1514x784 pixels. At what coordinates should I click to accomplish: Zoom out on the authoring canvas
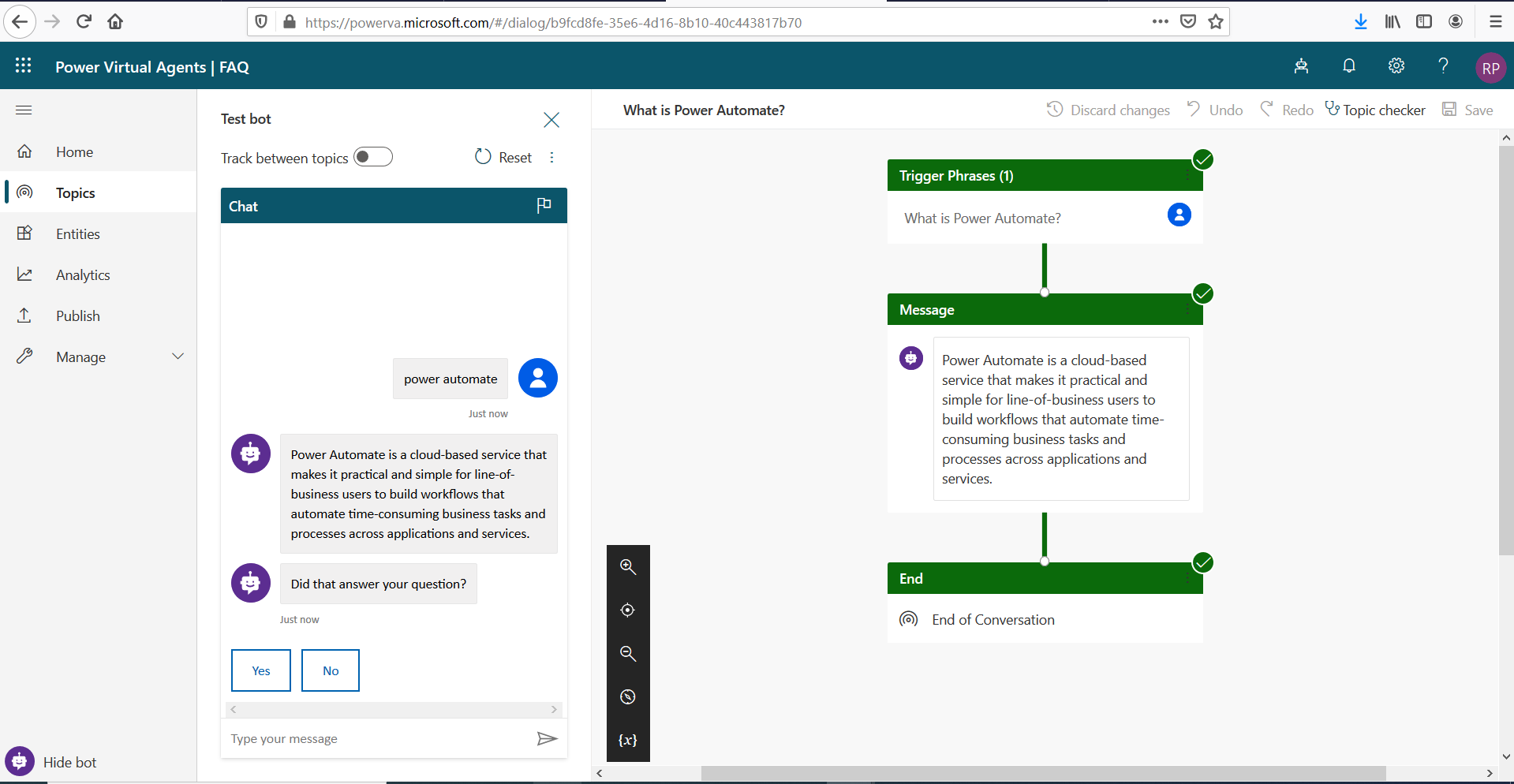point(628,653)
